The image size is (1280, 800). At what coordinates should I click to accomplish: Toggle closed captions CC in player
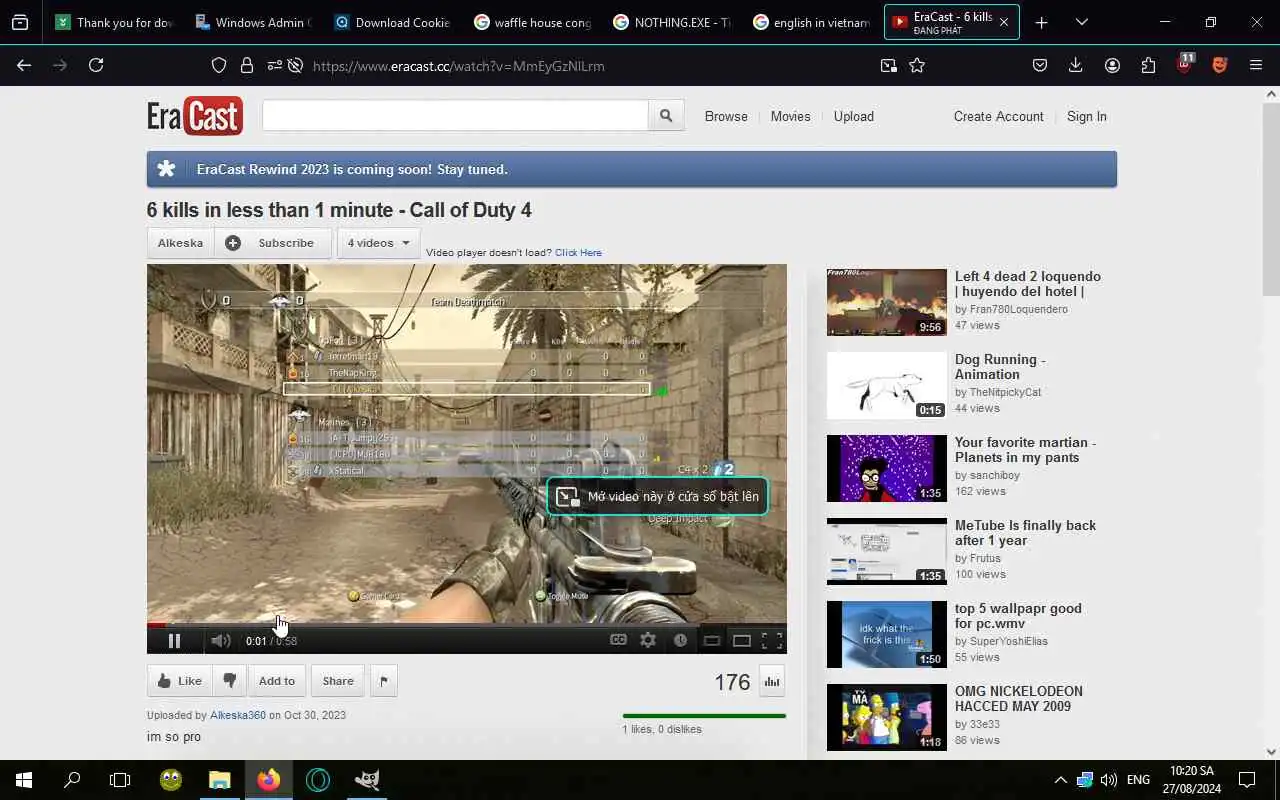point(618,640)
